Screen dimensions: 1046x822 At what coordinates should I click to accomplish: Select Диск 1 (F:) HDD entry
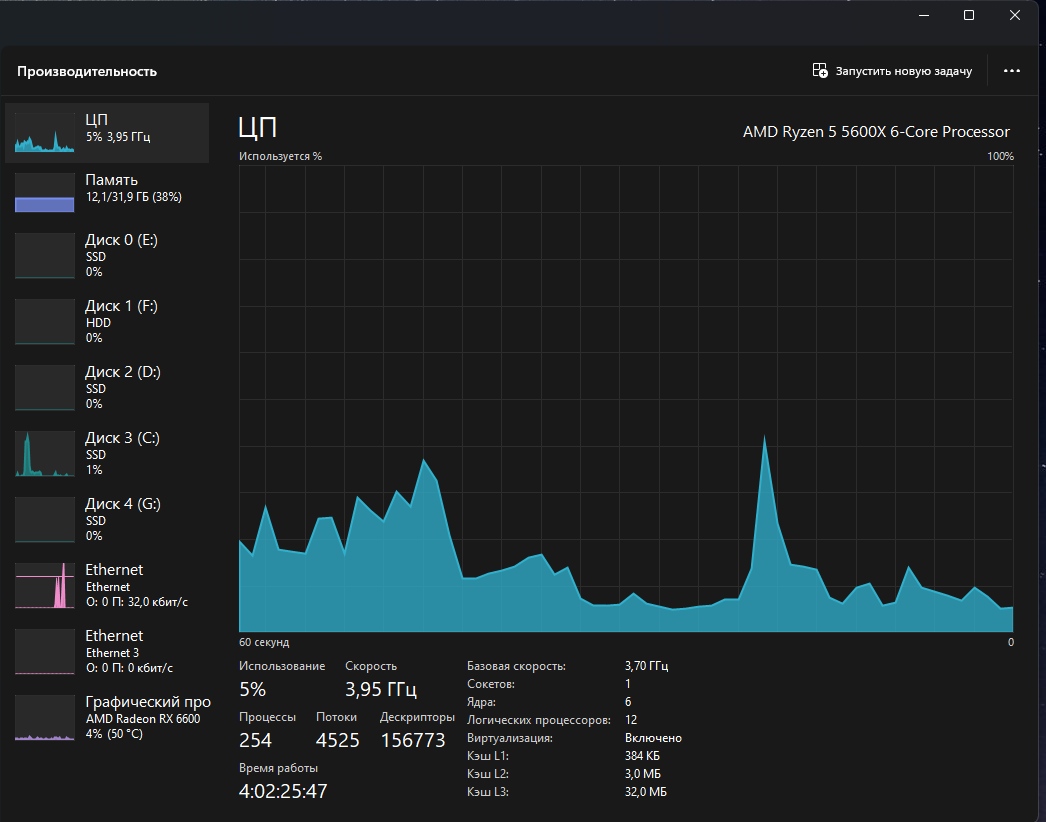[107, 322]
